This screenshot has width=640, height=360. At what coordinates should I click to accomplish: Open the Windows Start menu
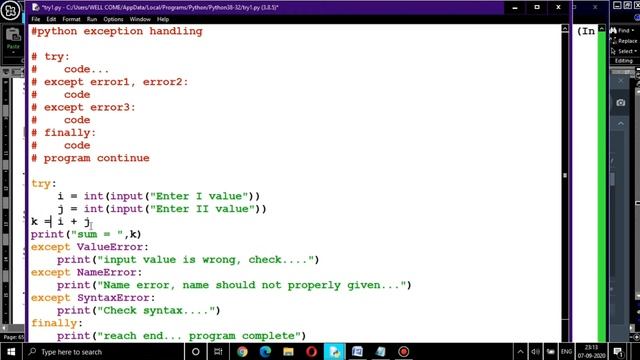[11, 351]
